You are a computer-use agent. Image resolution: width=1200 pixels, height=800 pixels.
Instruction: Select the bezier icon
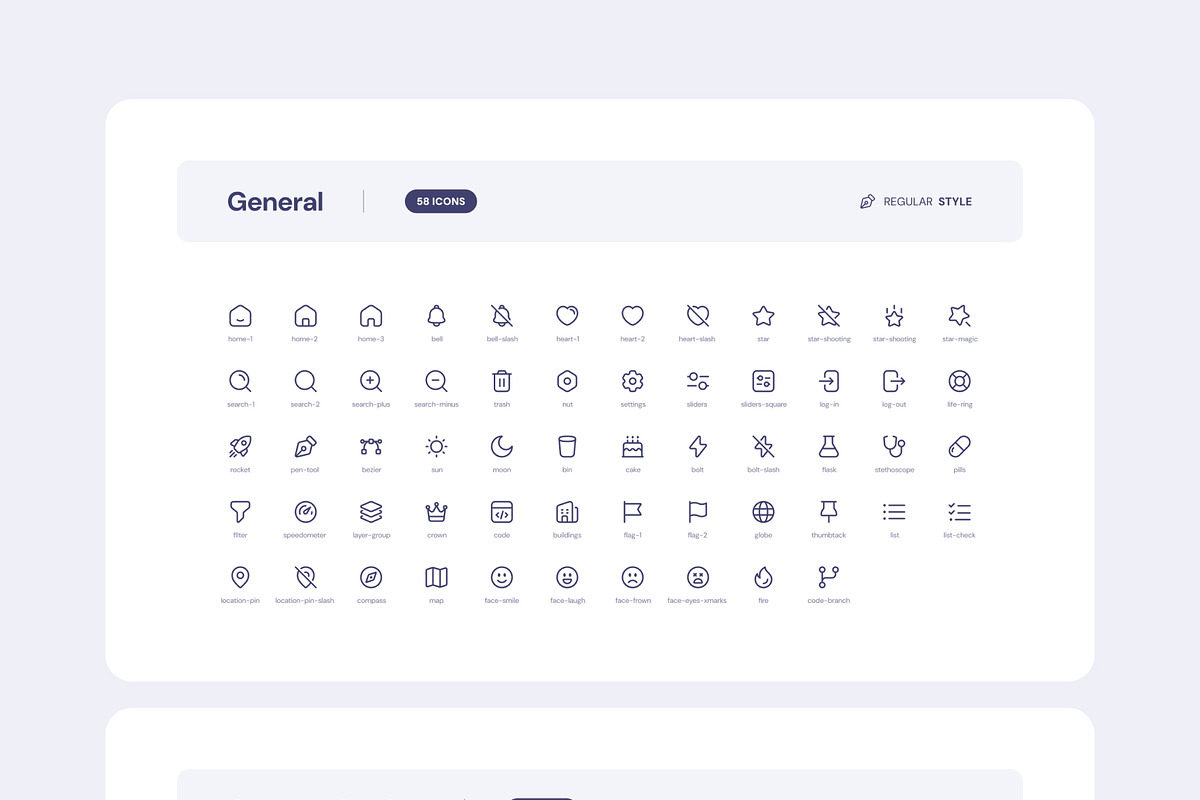pyautogui.click(x=371, y=446)
